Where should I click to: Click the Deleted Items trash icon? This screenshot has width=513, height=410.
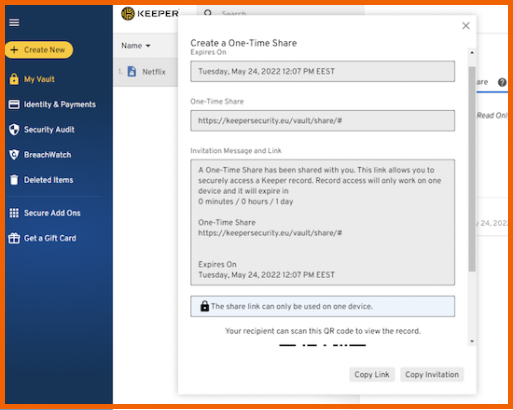[14, 180]
